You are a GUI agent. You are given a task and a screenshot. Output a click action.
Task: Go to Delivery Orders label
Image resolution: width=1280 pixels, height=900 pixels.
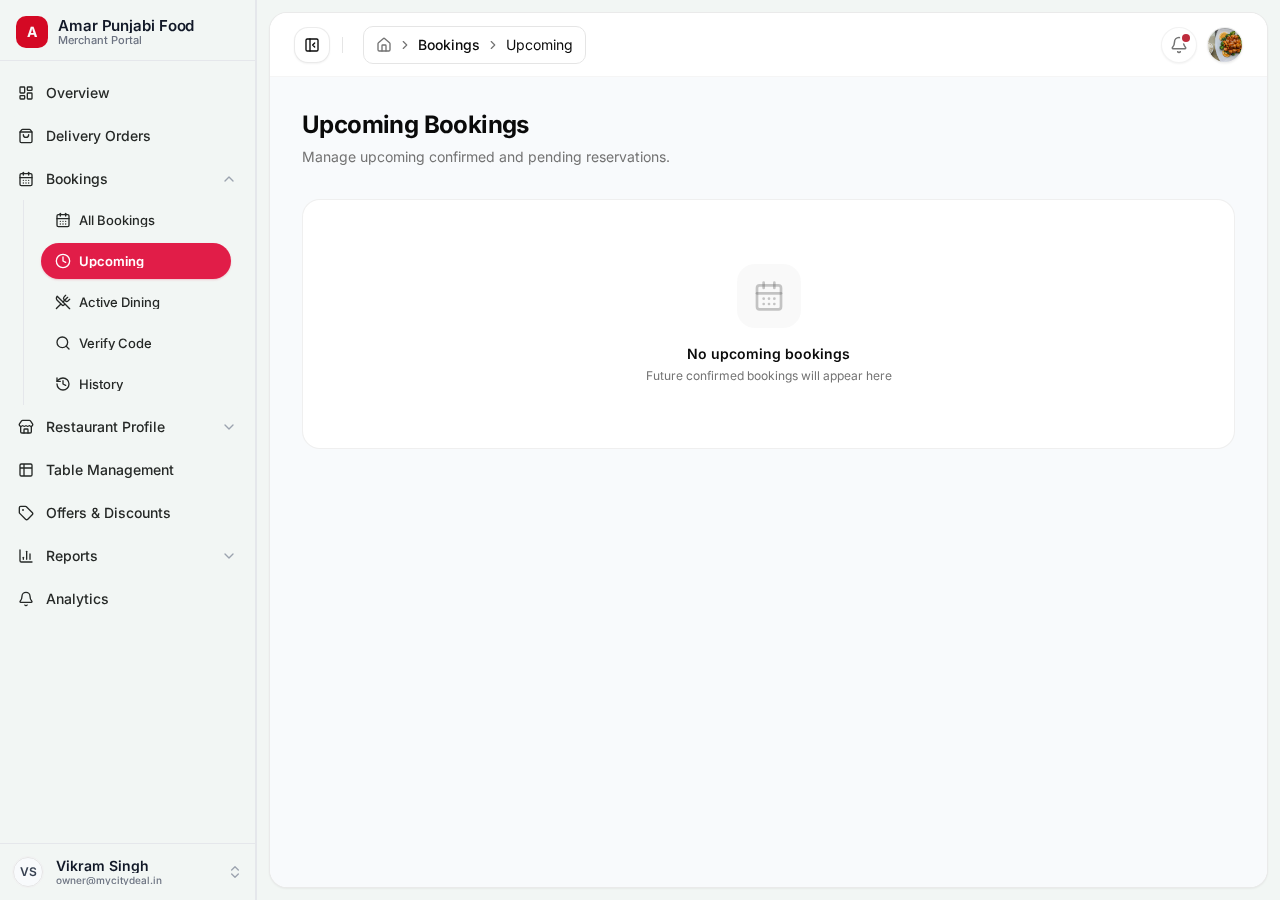point(98,136)
